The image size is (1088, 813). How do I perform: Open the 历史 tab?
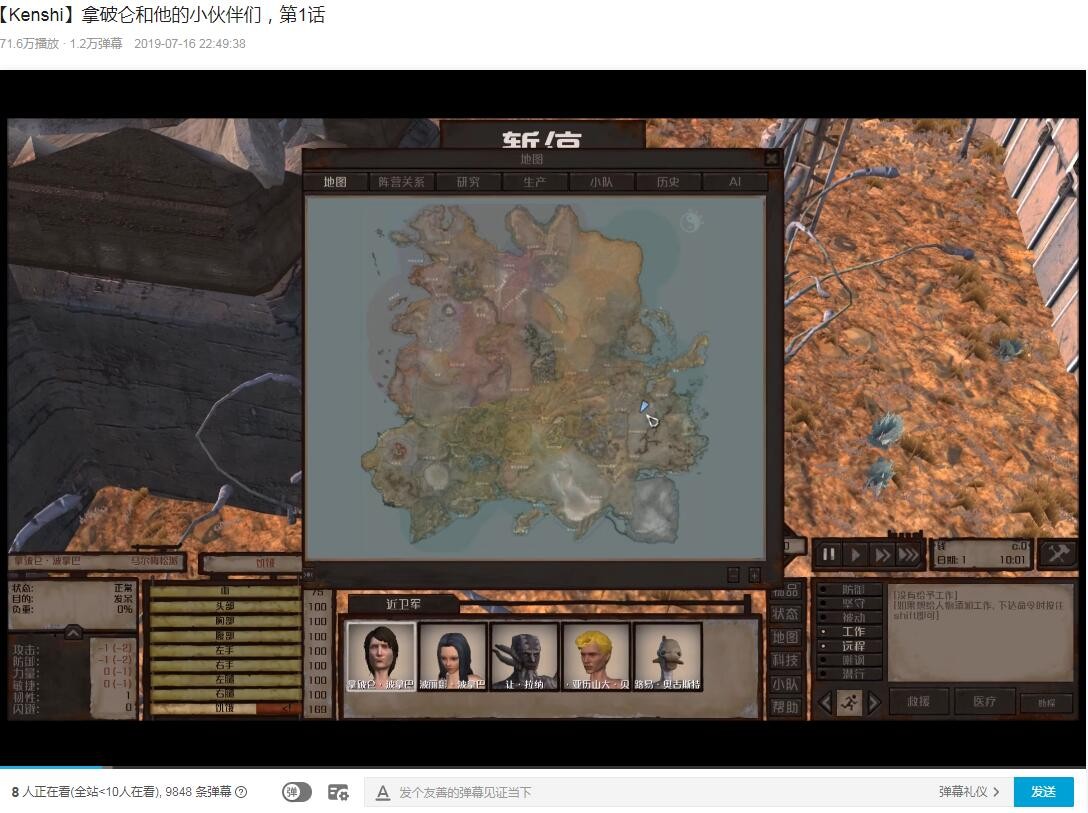pyautogui.click(x=668, y=182)
